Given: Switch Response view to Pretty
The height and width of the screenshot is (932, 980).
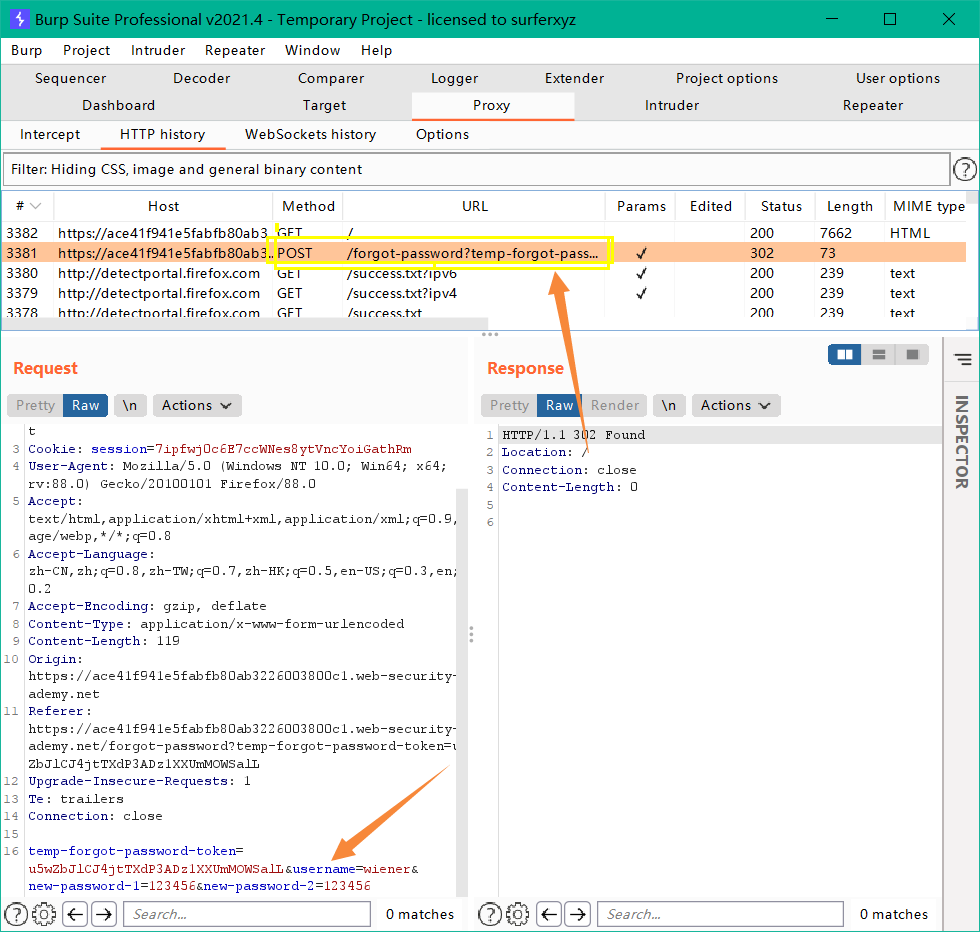Looking at the screenshot, I should point(509,405).
